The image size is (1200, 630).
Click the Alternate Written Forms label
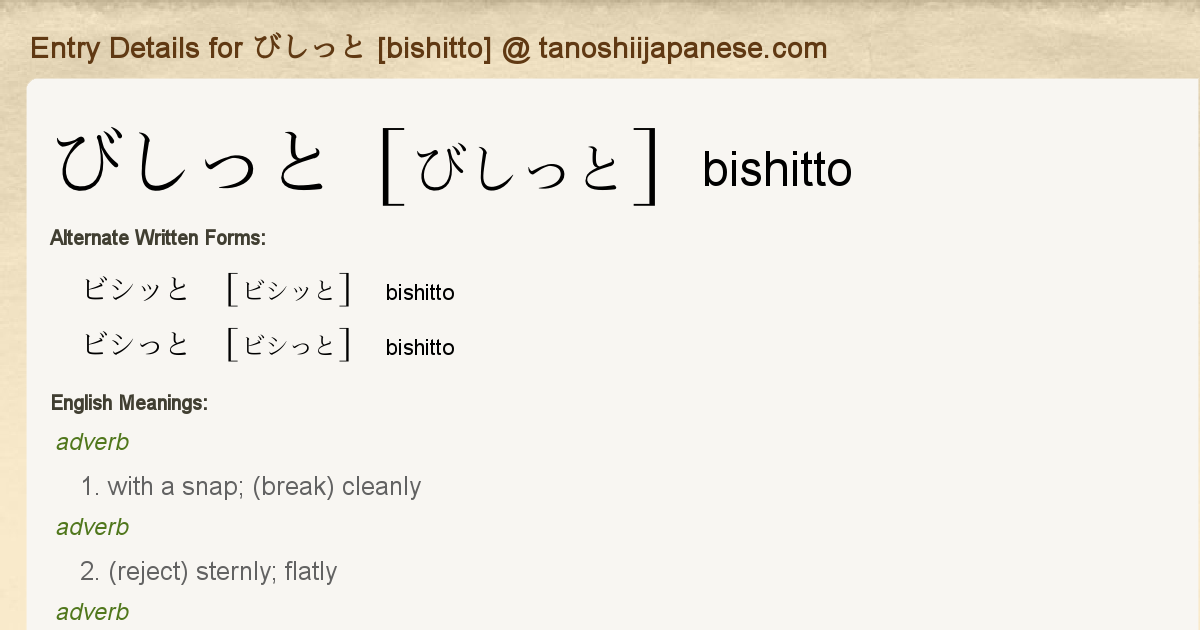point(158,238)
